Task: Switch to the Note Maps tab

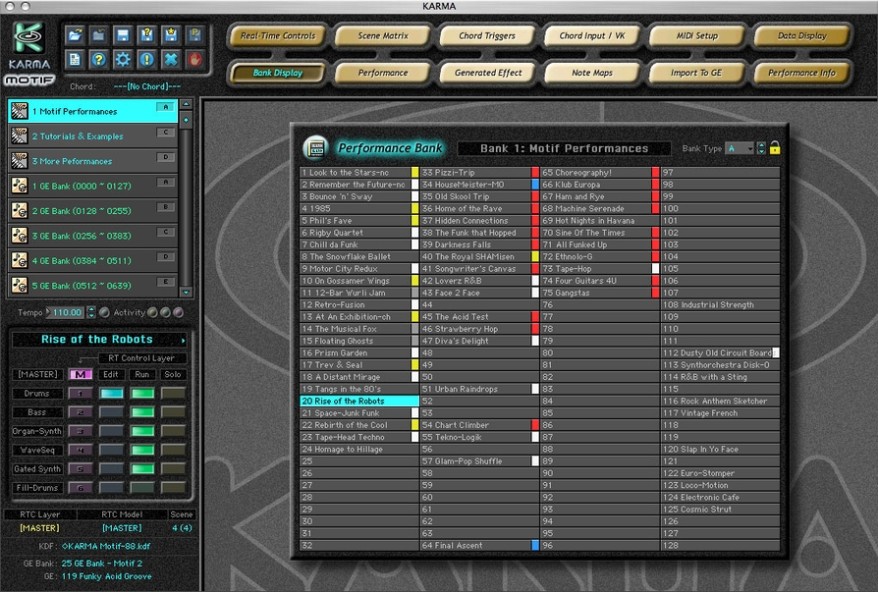Action: point(592,73)
